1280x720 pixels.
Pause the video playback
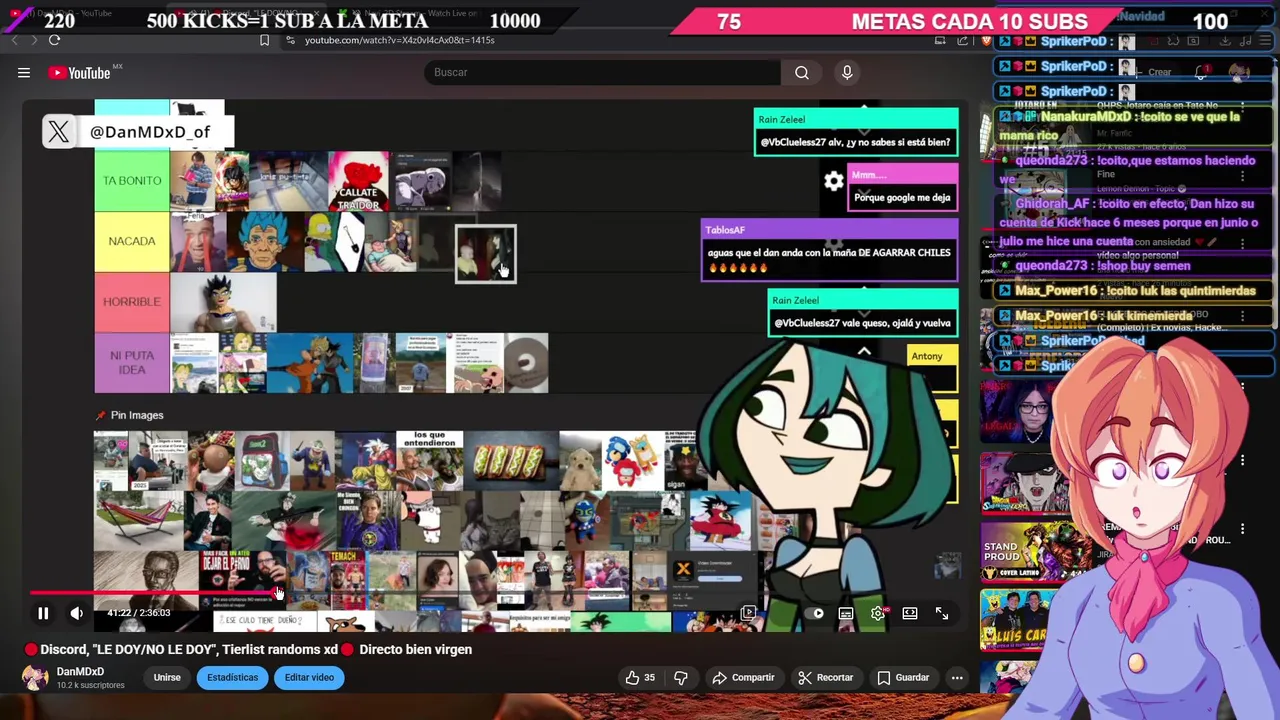43,613
